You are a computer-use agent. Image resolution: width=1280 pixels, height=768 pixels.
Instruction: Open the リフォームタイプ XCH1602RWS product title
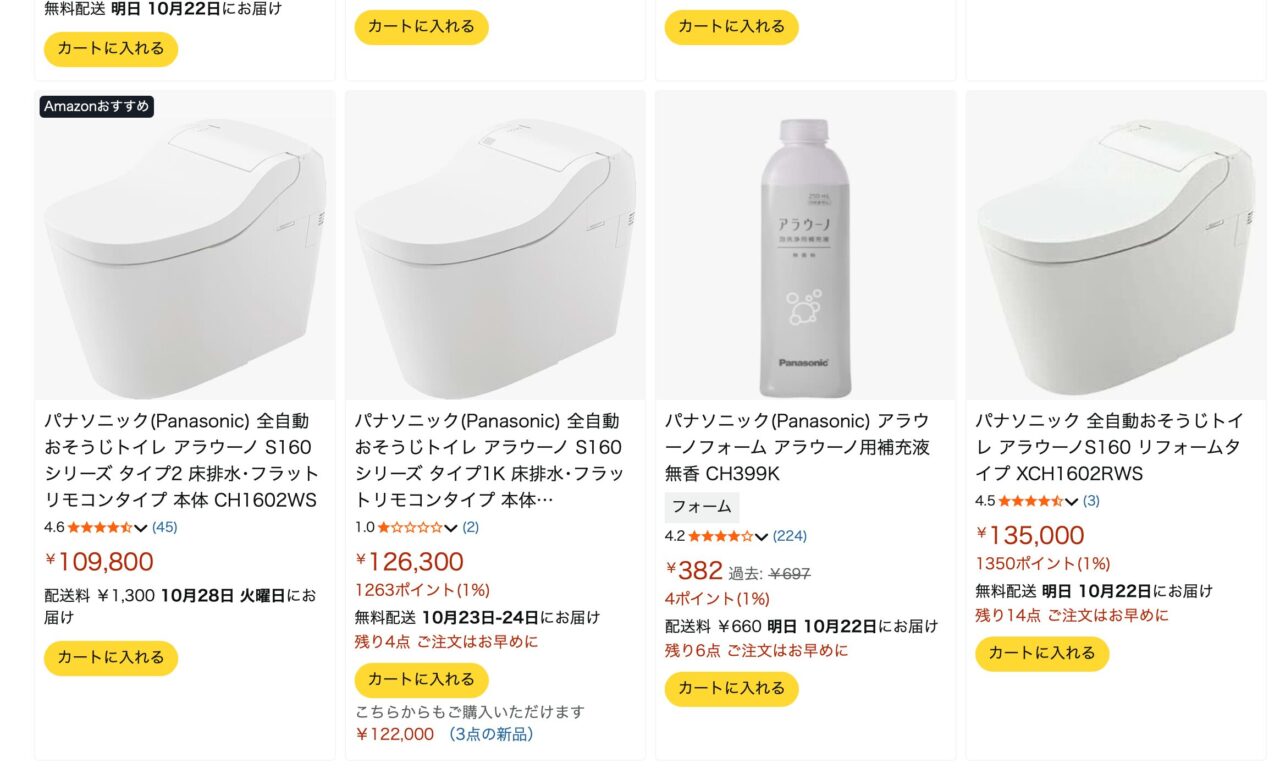click(1109, 447)
